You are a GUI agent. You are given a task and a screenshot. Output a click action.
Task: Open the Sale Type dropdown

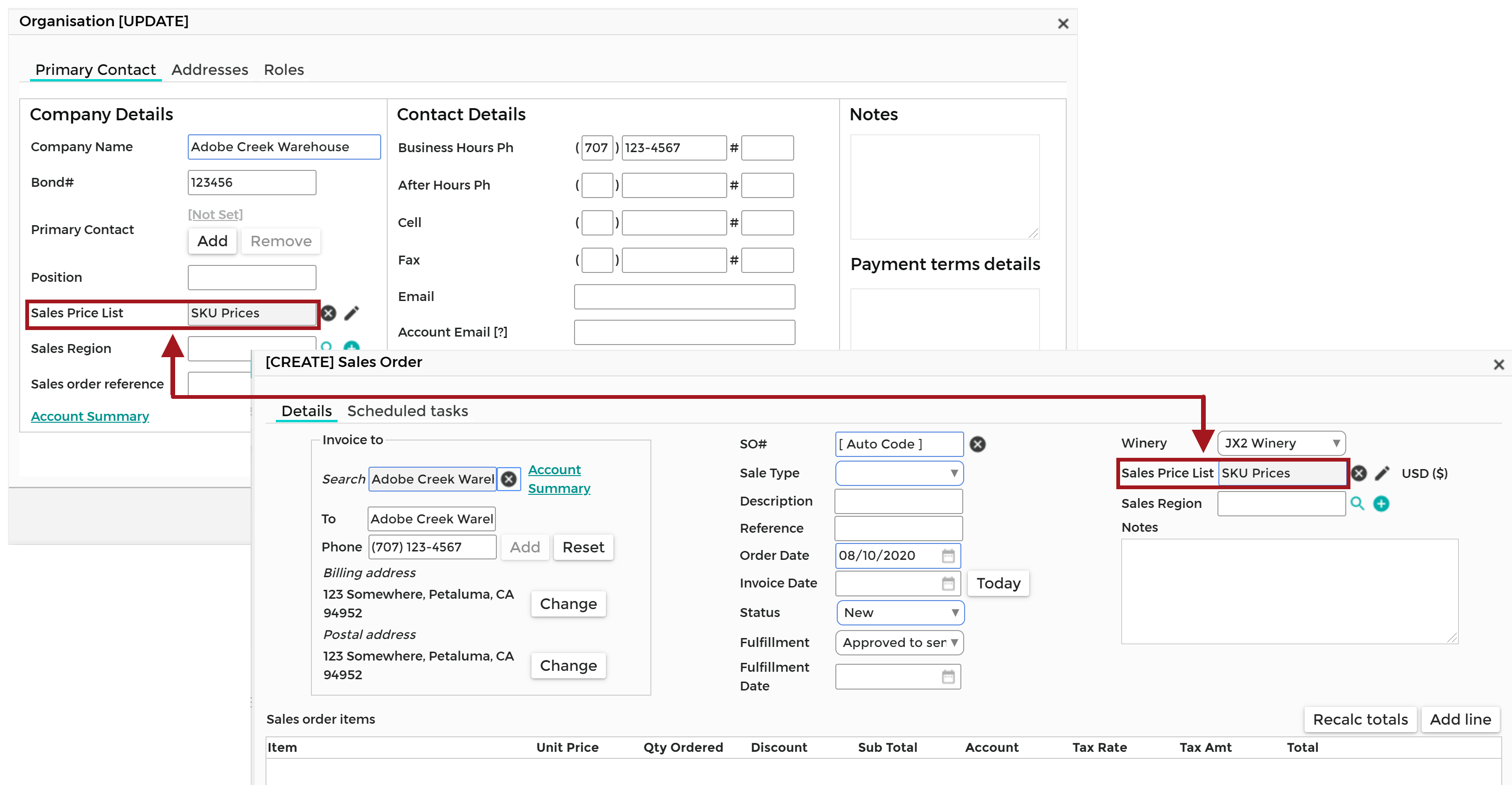pyautogui.click(x=899, y=473)
